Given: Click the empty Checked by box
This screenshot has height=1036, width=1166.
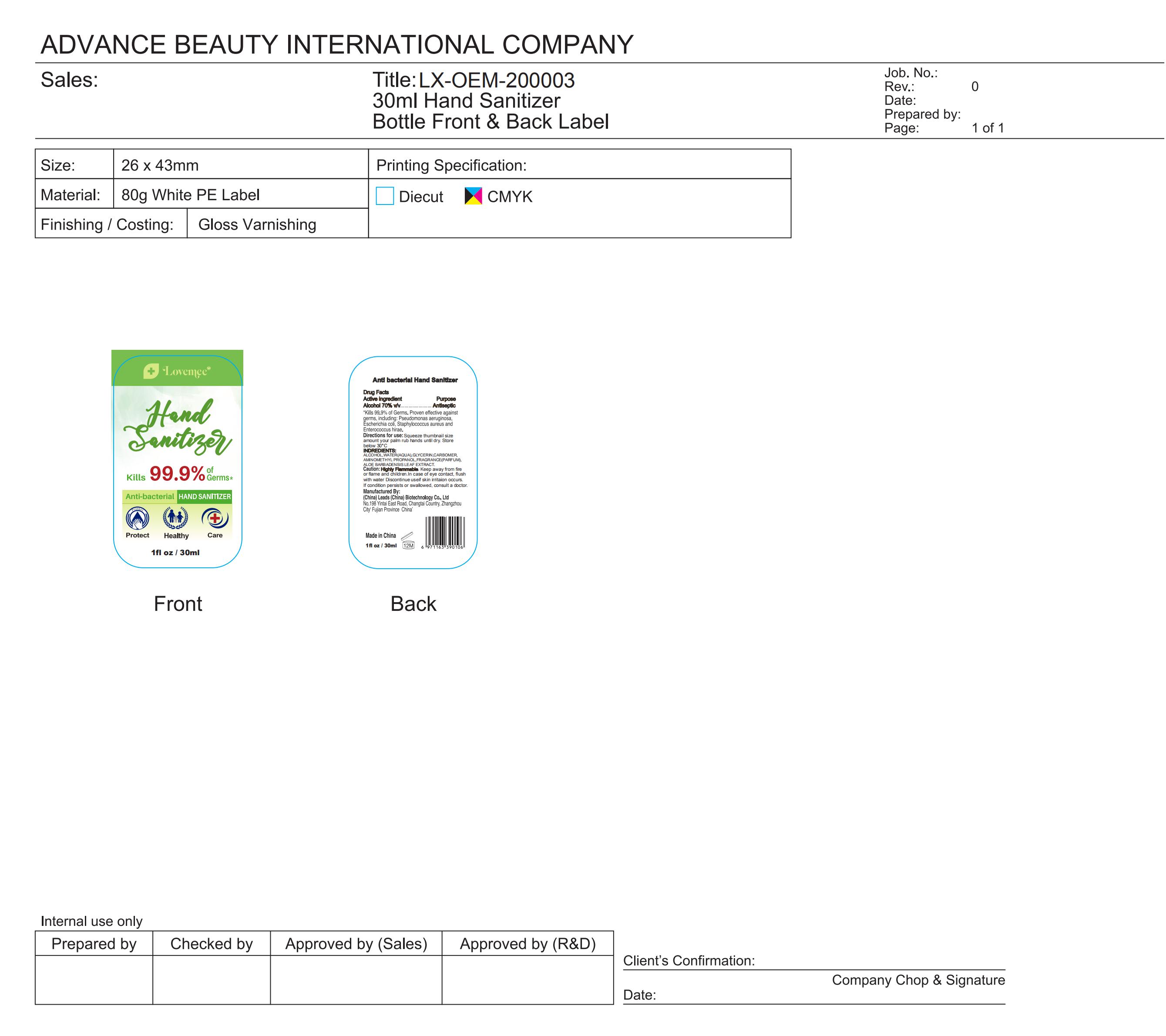Looking at the screenshot, I should click(211, 979).
